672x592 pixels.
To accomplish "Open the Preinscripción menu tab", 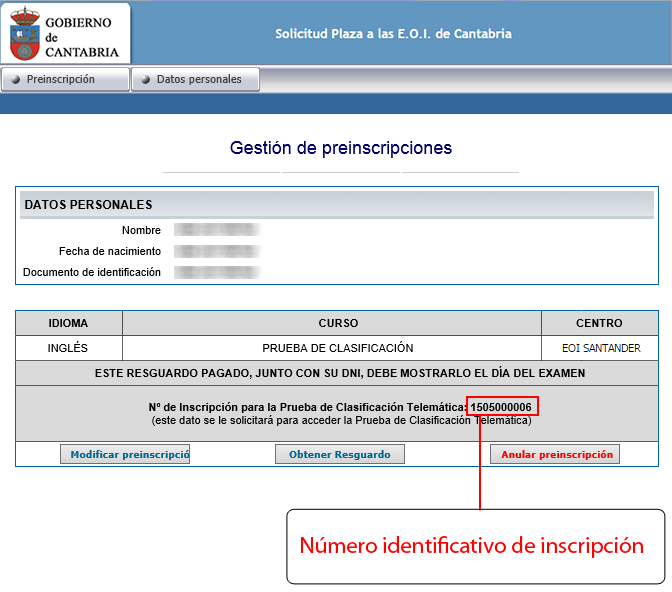I will click(65, 79).
